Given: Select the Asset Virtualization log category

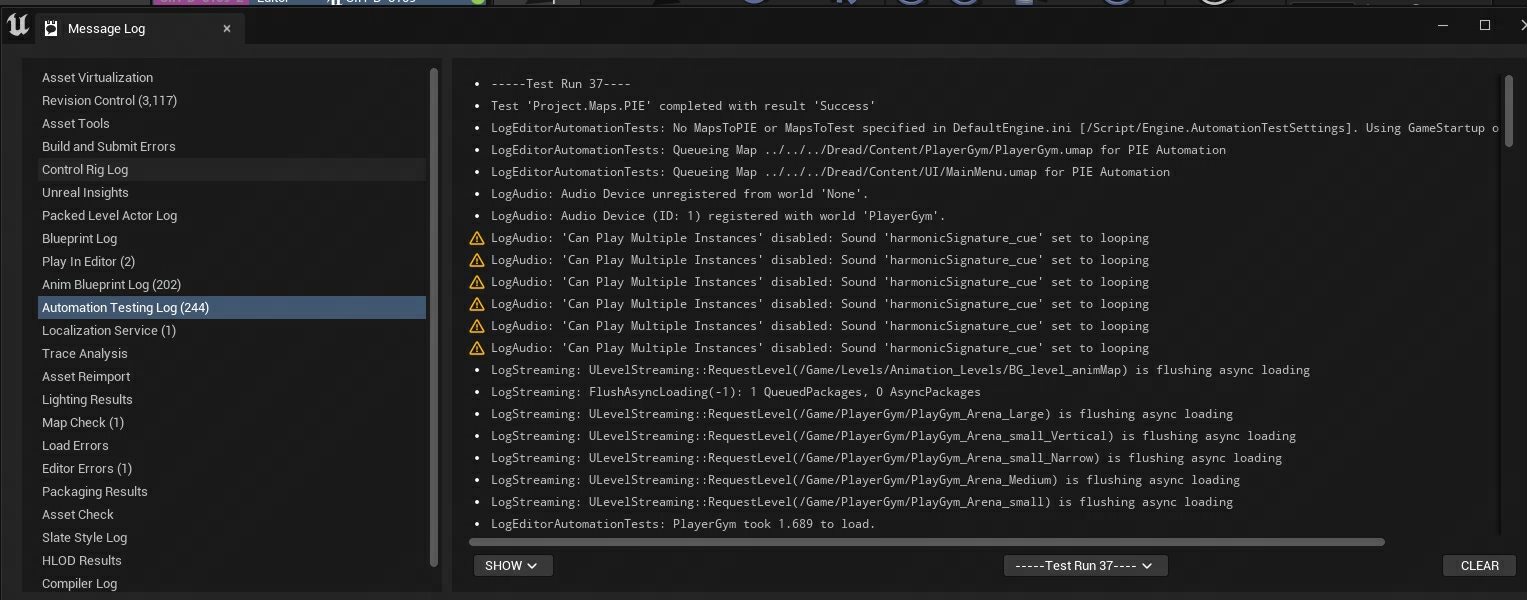Looking at the screenshot, I should (x=232, y=77).
